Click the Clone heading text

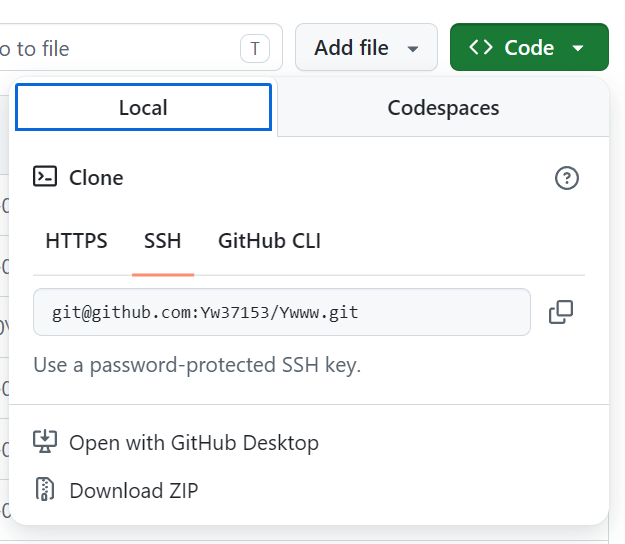(96, 178)
